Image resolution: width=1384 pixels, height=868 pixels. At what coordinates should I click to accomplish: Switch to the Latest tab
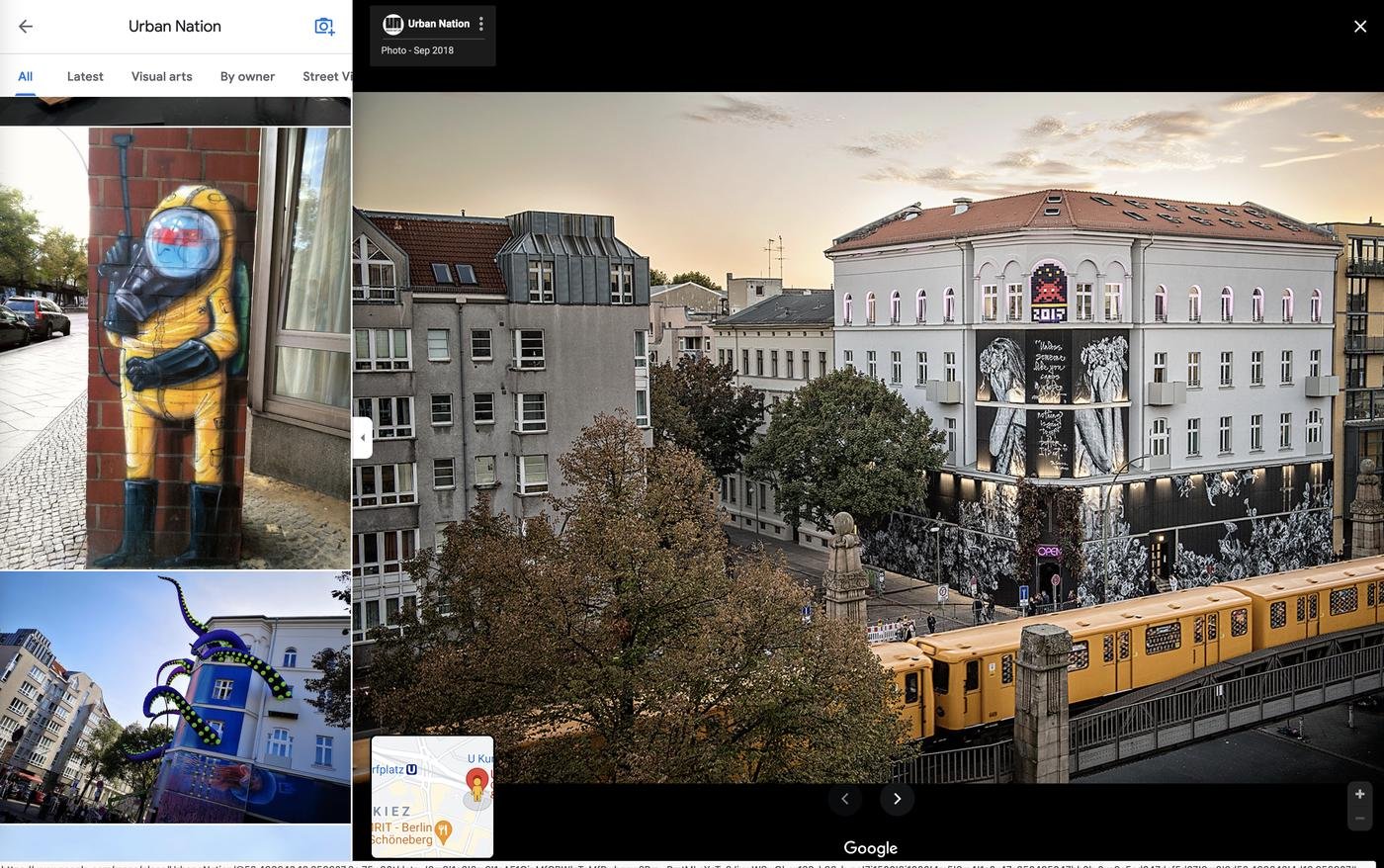[85, 76]
